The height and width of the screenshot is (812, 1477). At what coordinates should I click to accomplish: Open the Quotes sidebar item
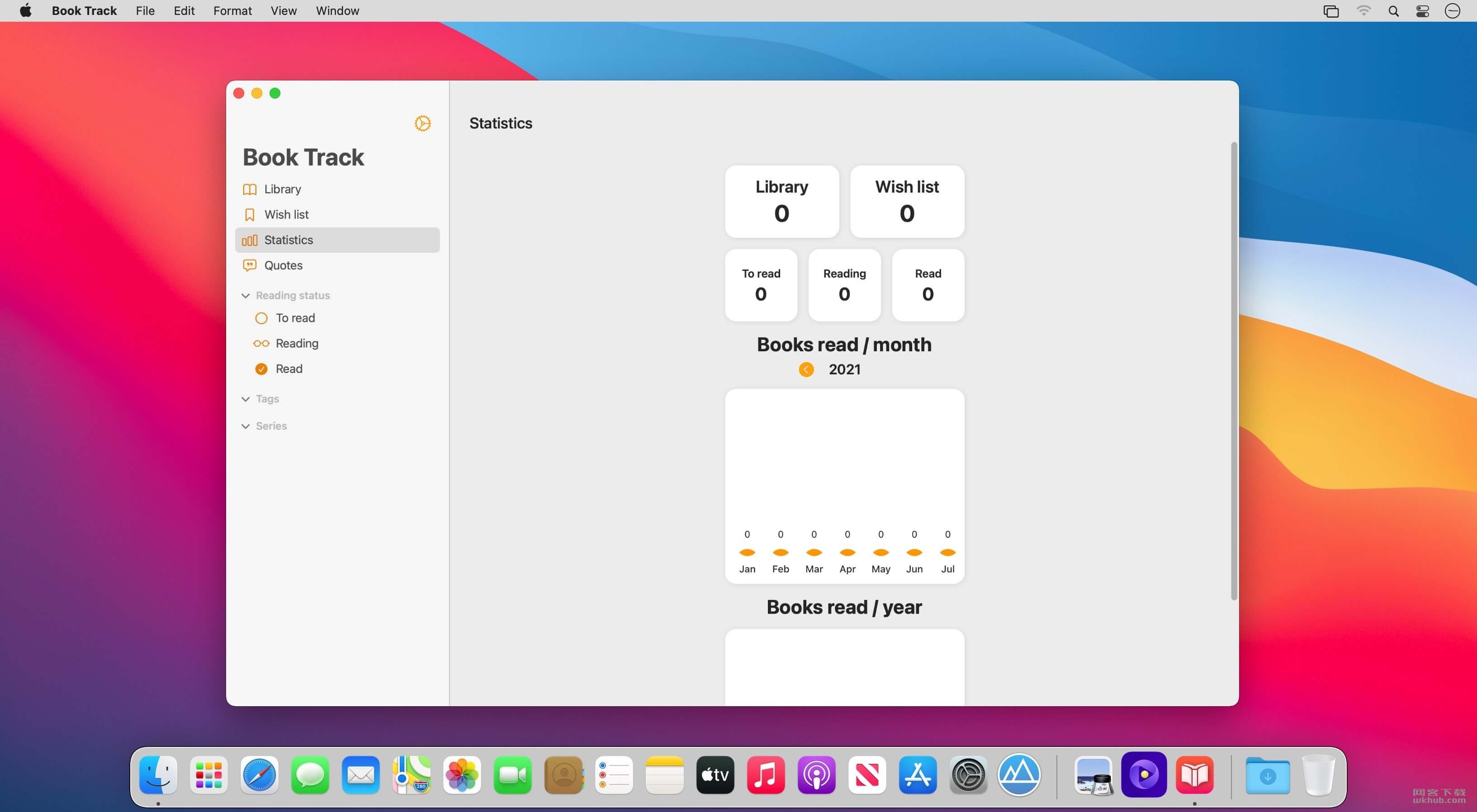(x=337, y=265)
